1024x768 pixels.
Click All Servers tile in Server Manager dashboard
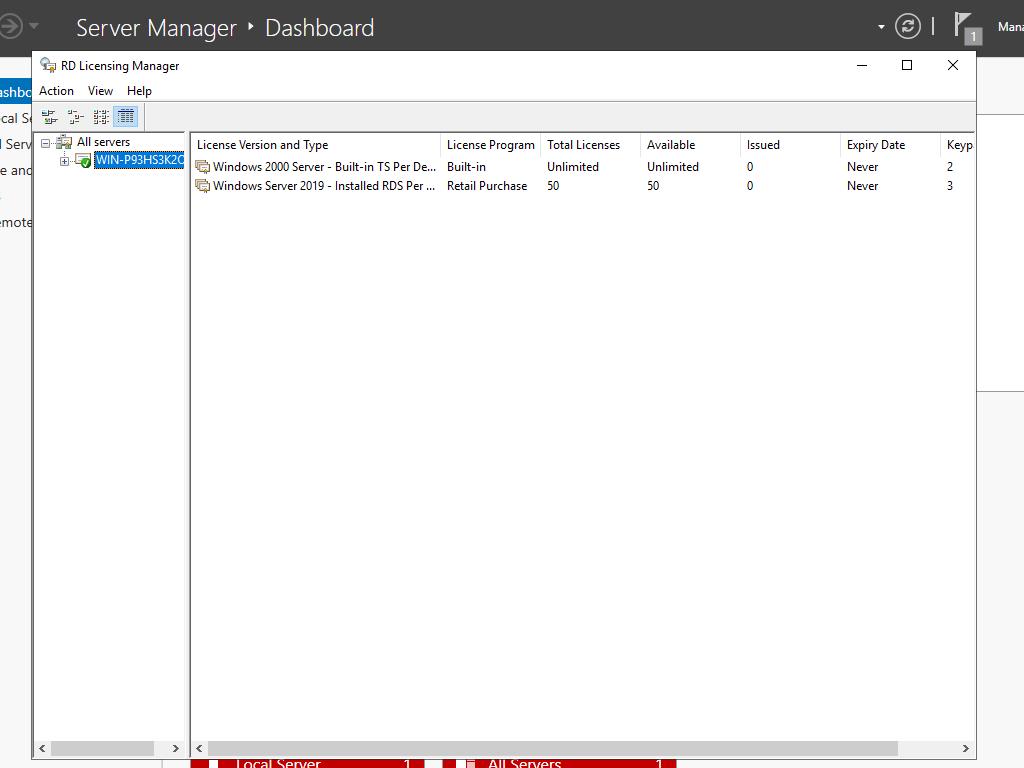point(559,763)
